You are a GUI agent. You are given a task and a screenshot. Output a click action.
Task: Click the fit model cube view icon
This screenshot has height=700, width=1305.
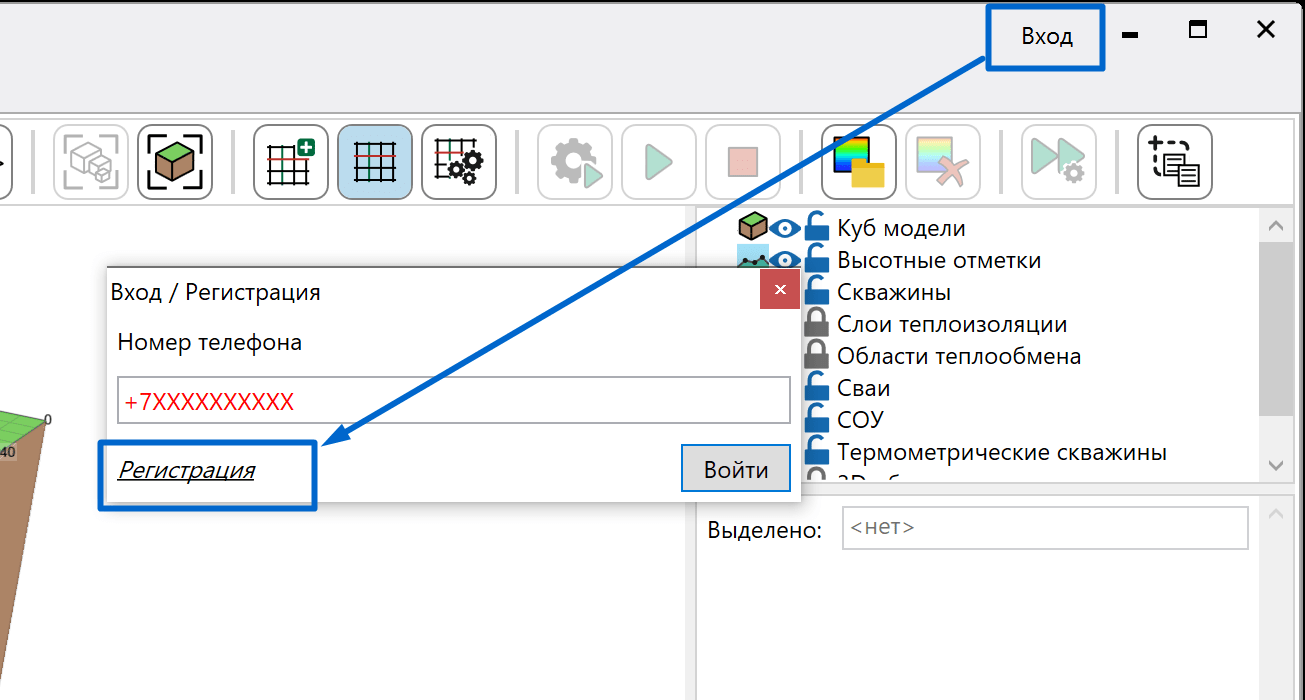point(175,162)
